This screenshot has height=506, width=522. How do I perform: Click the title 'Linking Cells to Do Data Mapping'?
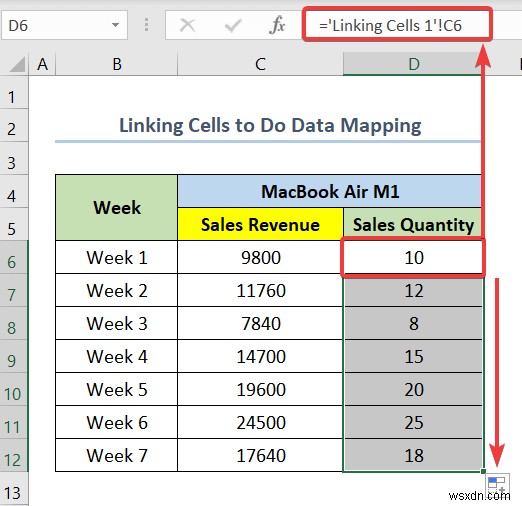pyautogui.click(x=270, y=125)
